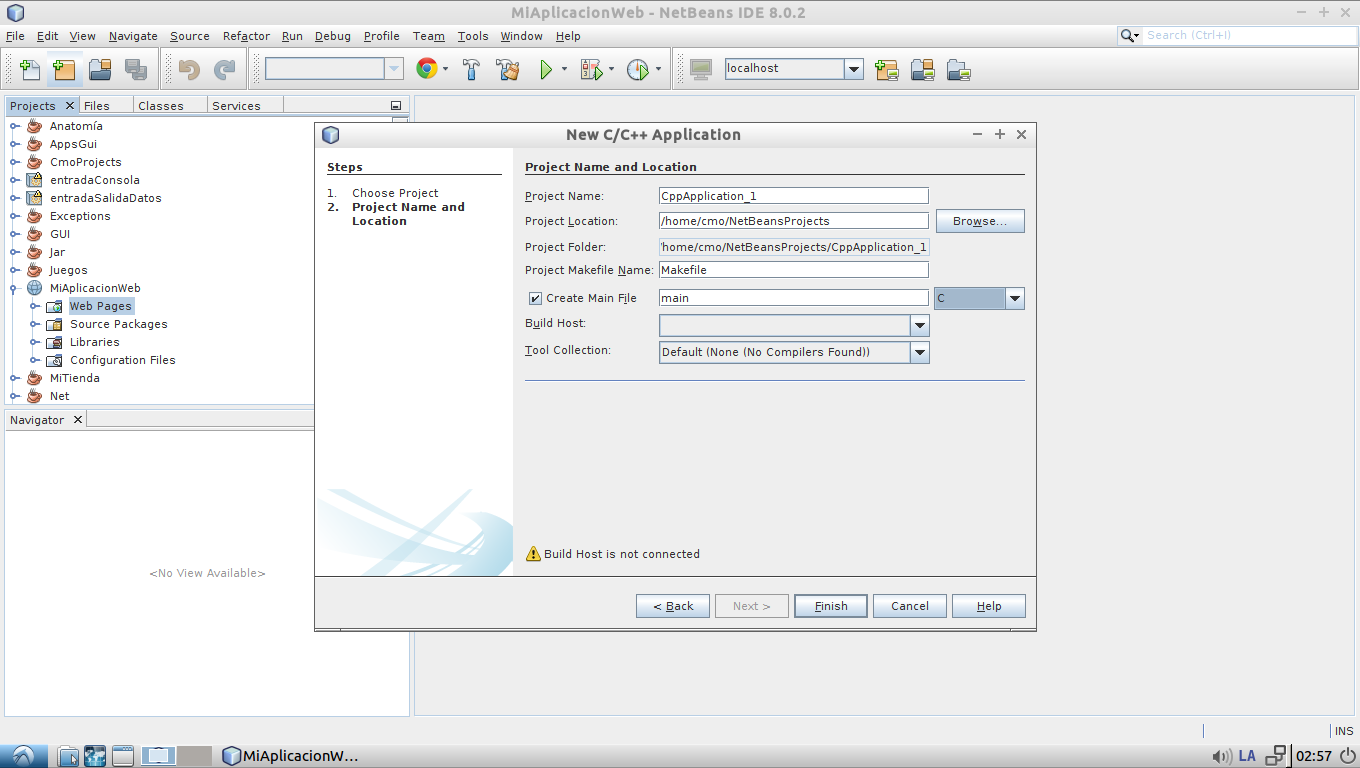Open the taskbar start menu icon
Screen dimensions: 1360x768
click(x=23, y=756)
